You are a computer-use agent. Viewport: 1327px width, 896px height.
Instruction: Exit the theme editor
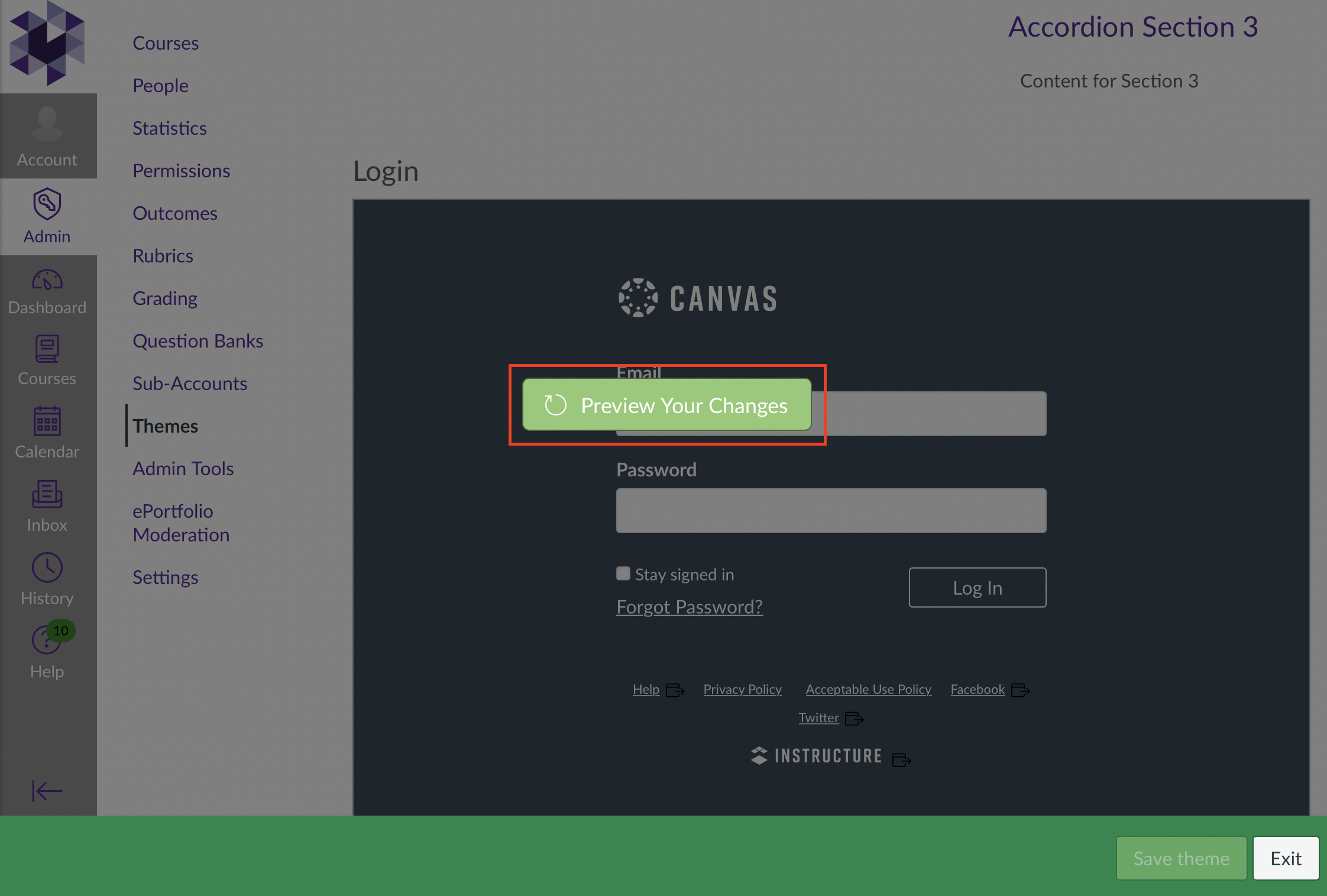click(1286, 858)
